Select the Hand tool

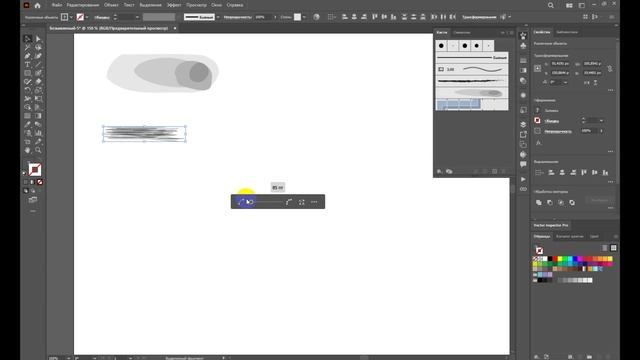(27, 150)
